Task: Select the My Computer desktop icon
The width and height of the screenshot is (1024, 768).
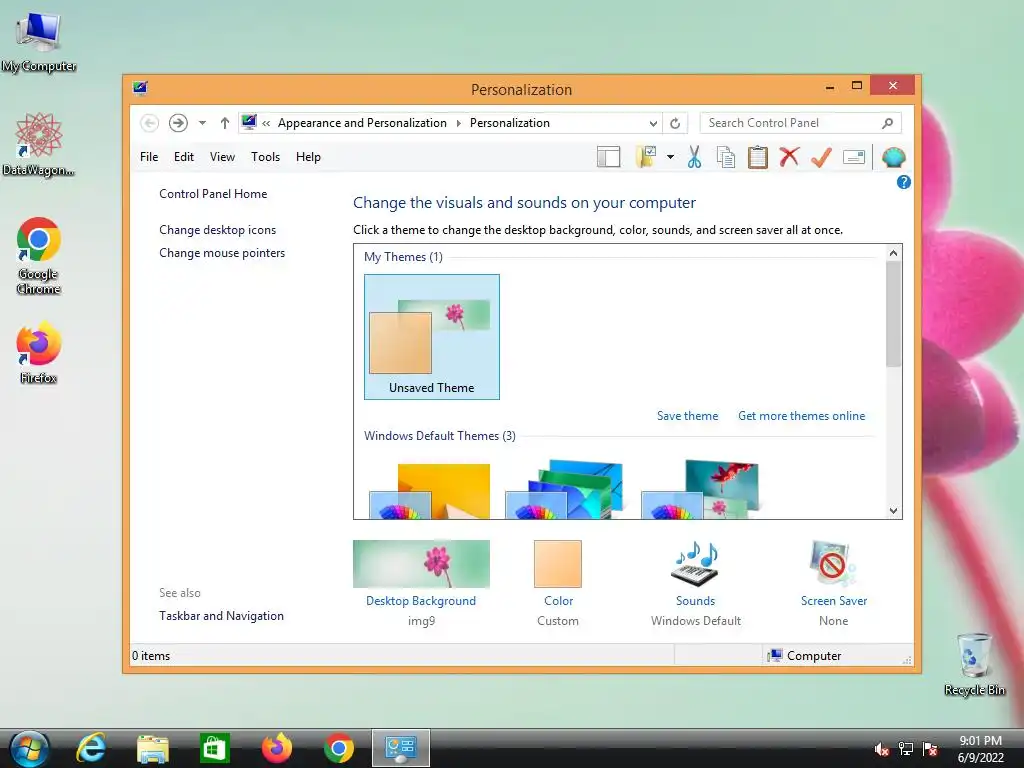Action: tap(39, 40)
